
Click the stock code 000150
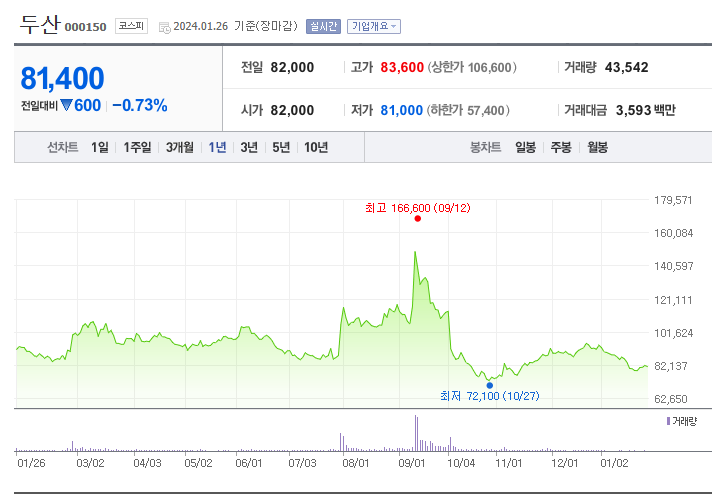[x=85, y=27]
